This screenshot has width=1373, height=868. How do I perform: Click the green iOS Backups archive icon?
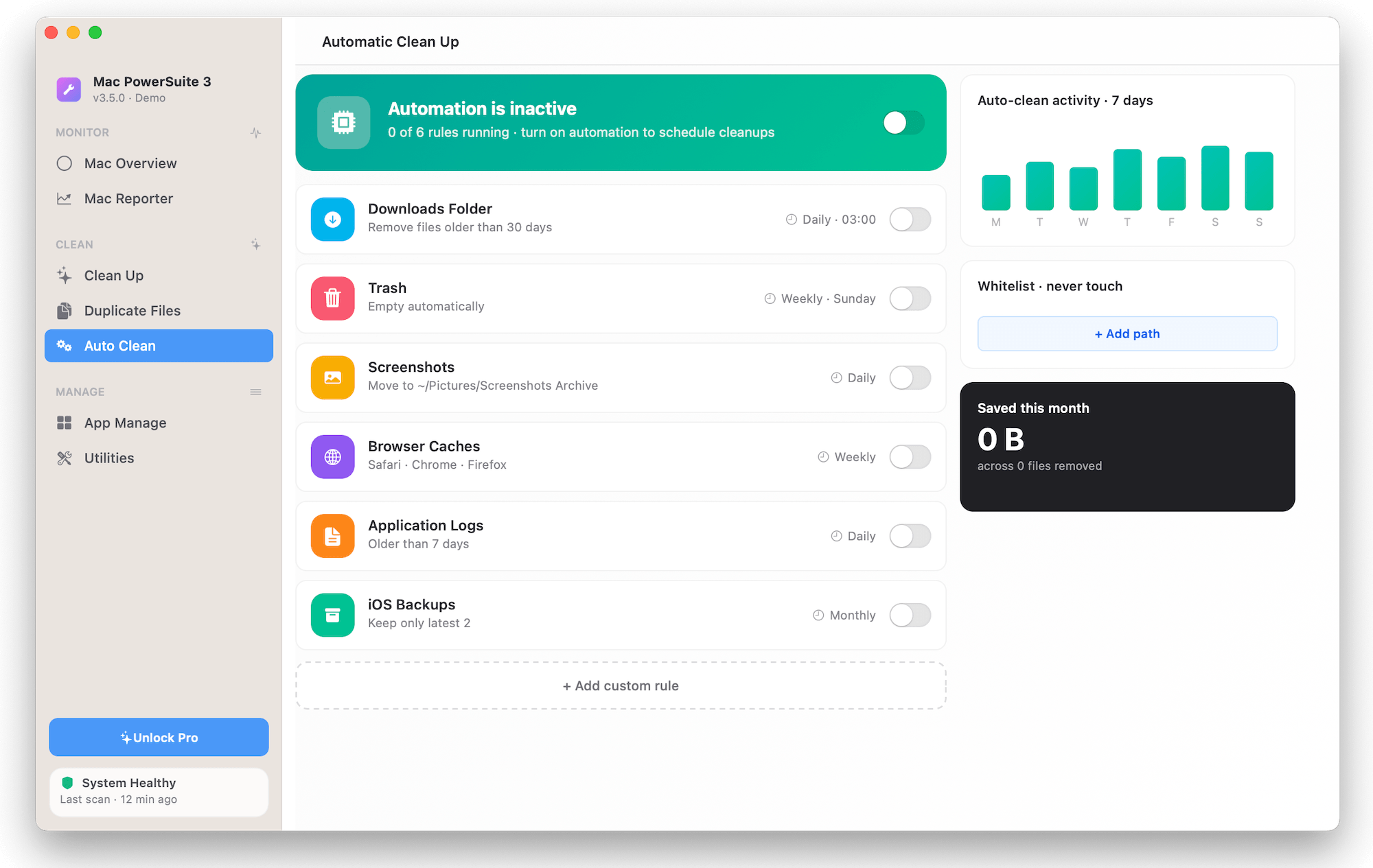332,615
